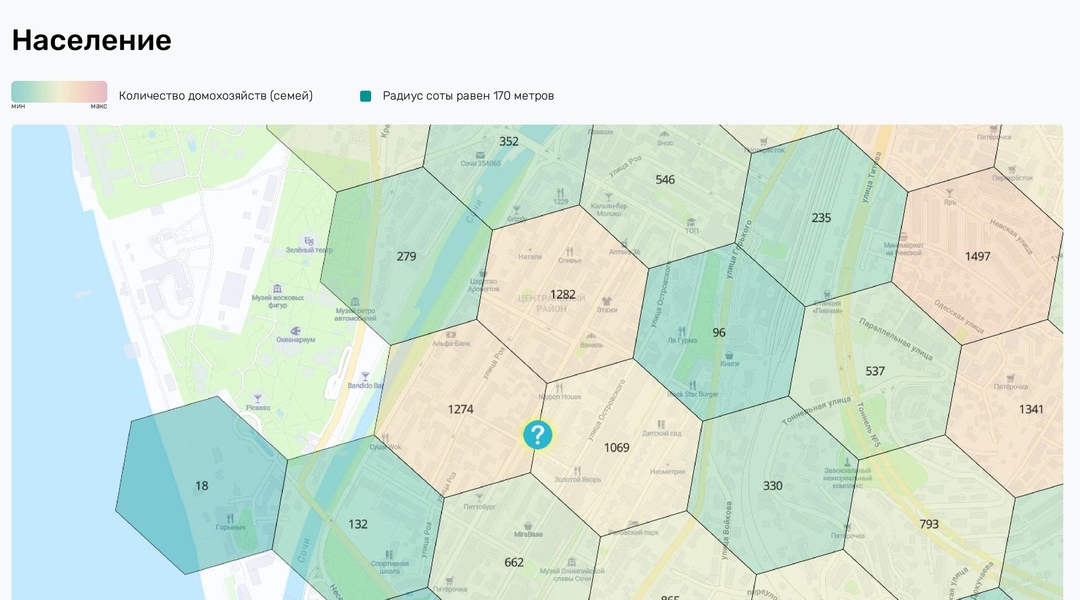Image resolution: width=1080 pixels, height=600 pixels.
Task: Click the Население heading
Action: 92,40
